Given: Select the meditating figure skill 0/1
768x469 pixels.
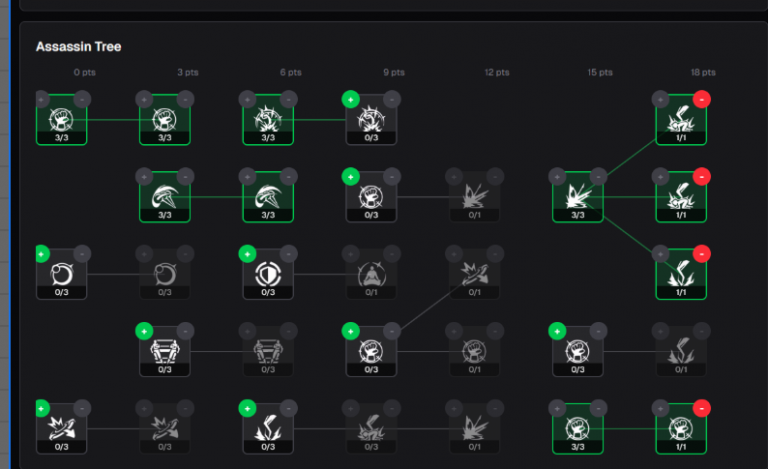Looking at the screenshot, I should [371, 274].
